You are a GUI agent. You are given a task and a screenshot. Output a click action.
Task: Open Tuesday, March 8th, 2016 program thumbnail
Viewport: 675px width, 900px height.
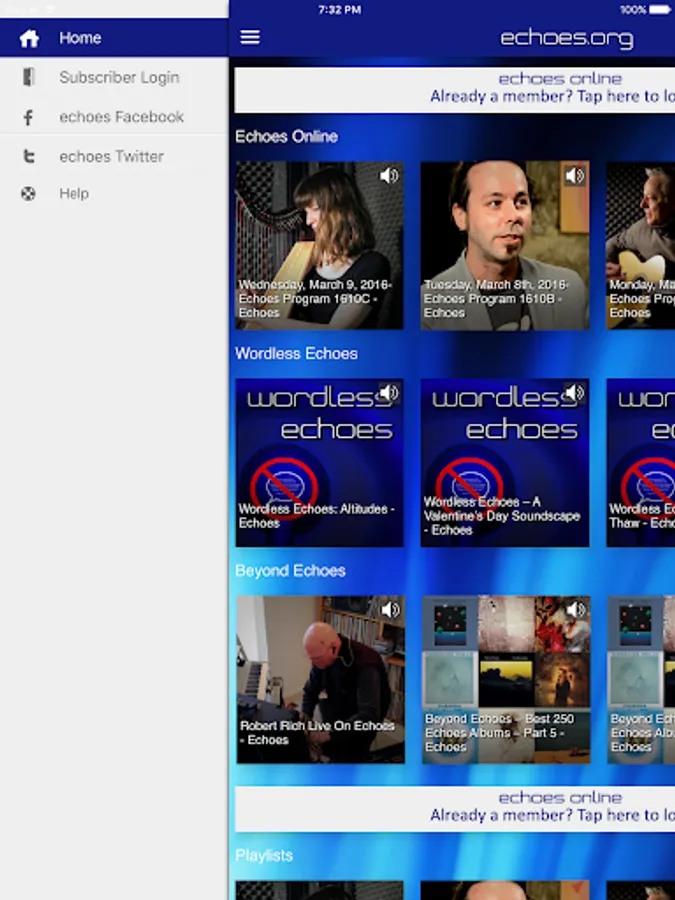505,246
